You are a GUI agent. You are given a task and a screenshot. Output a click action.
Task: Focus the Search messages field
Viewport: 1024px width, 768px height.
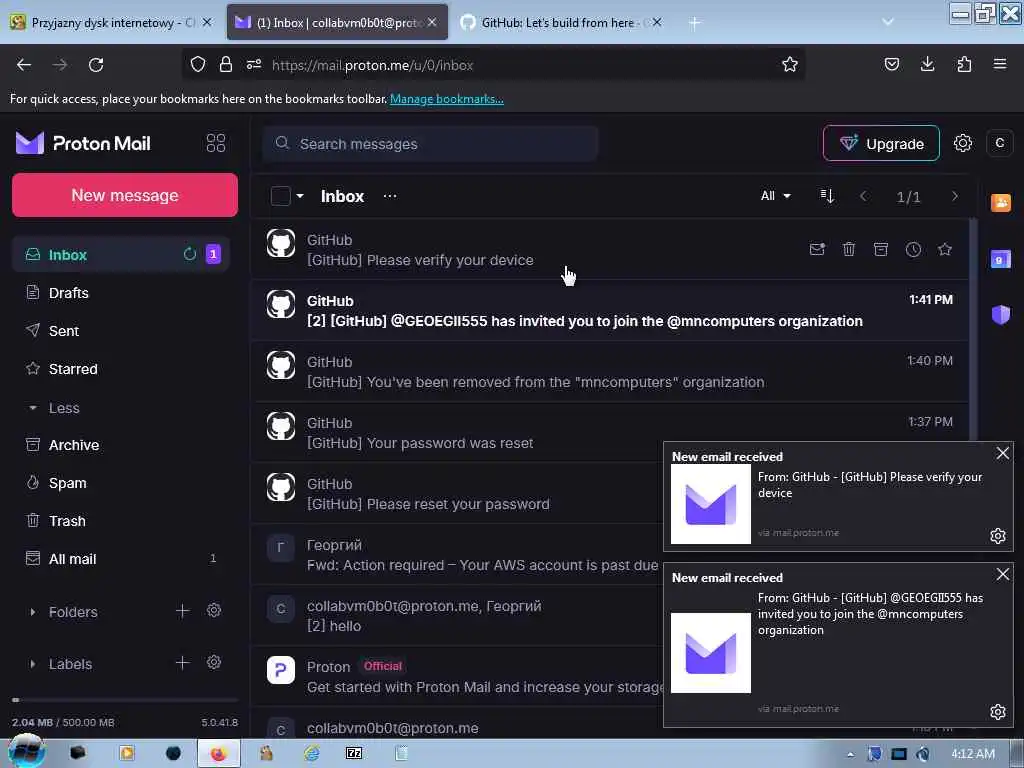point(430,144)
